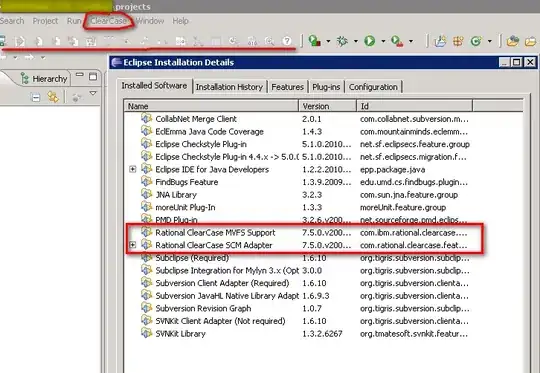Click the External Tools run icon
The height and width of the screenshot is (373, 540).
tap(397, 41)
